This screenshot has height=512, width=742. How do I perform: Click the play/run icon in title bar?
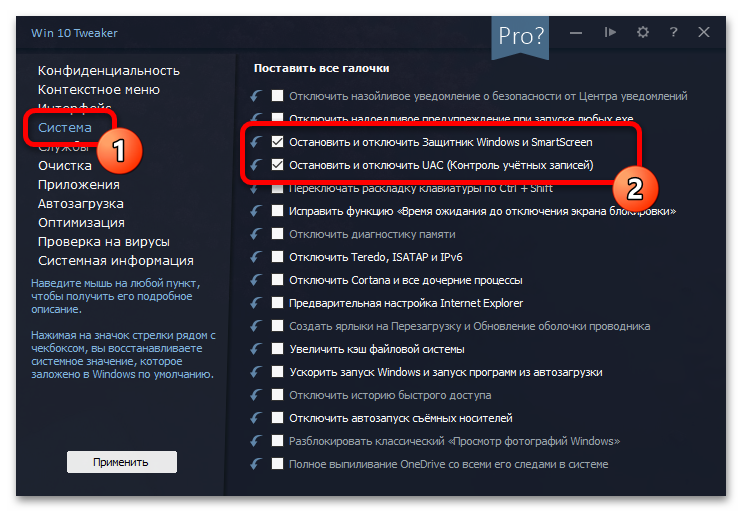[610, 32]
